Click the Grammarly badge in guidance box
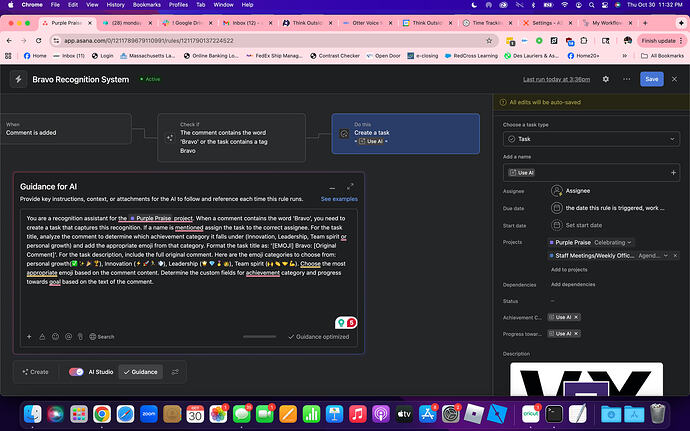This screenshot has width=690, height=431. [346, 323]
